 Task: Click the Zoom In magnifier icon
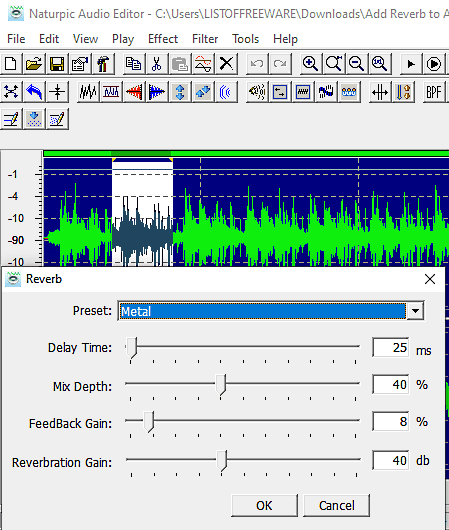click(x=310, y=64)
